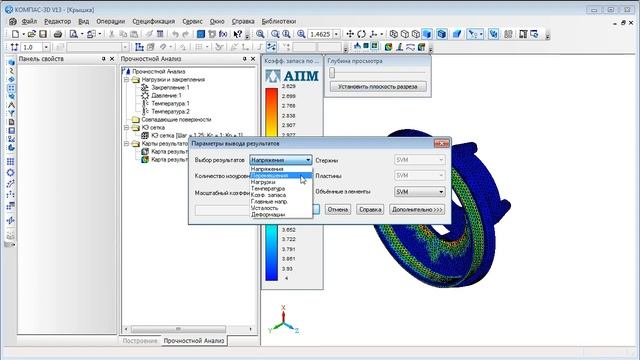Open the zoom scale 1.4625 dropdown
Viewport: 640px width, 360px height.
(x=336, y=34)
